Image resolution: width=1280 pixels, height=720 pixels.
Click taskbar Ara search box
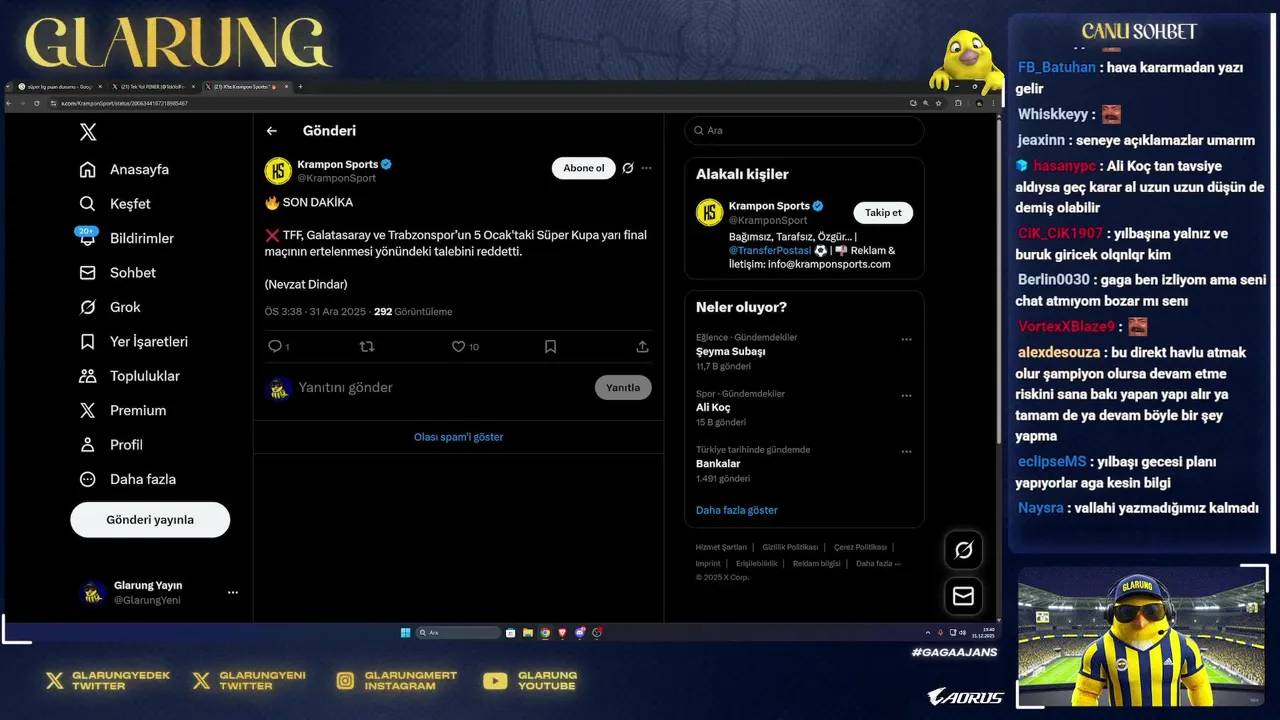pos(458,633)
